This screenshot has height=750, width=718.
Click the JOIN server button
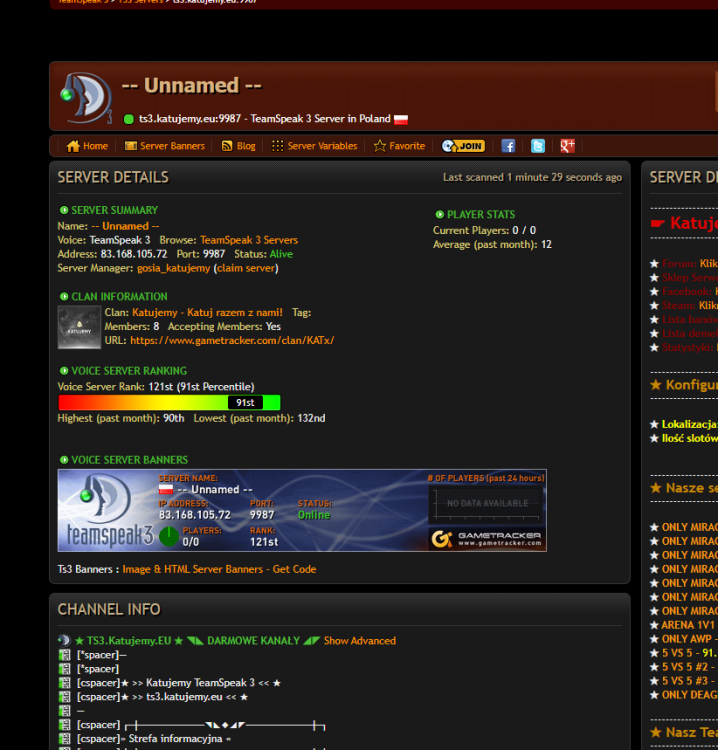463,146
